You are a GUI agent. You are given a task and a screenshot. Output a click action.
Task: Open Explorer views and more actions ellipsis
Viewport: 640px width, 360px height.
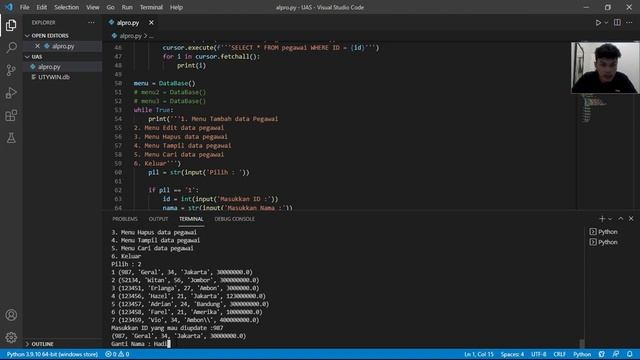point(91,22)
